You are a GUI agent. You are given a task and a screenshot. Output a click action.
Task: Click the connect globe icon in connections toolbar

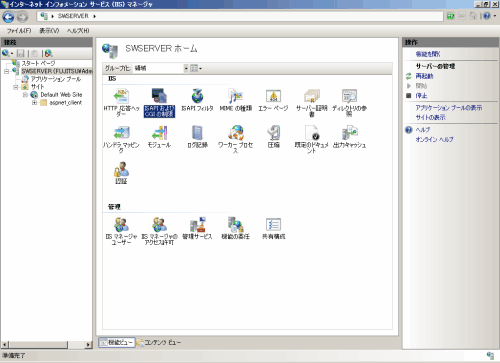6,53
